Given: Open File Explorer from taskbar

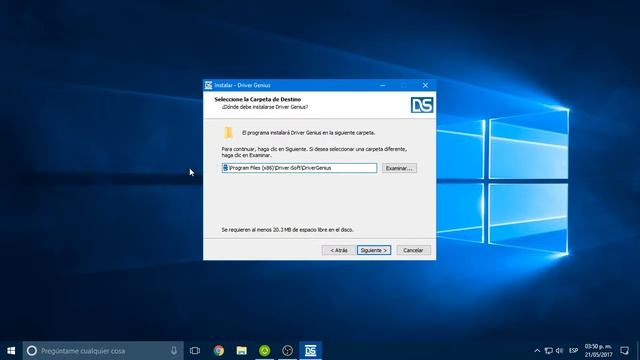Looking at the screenshot, I should (x=242, y=351).
